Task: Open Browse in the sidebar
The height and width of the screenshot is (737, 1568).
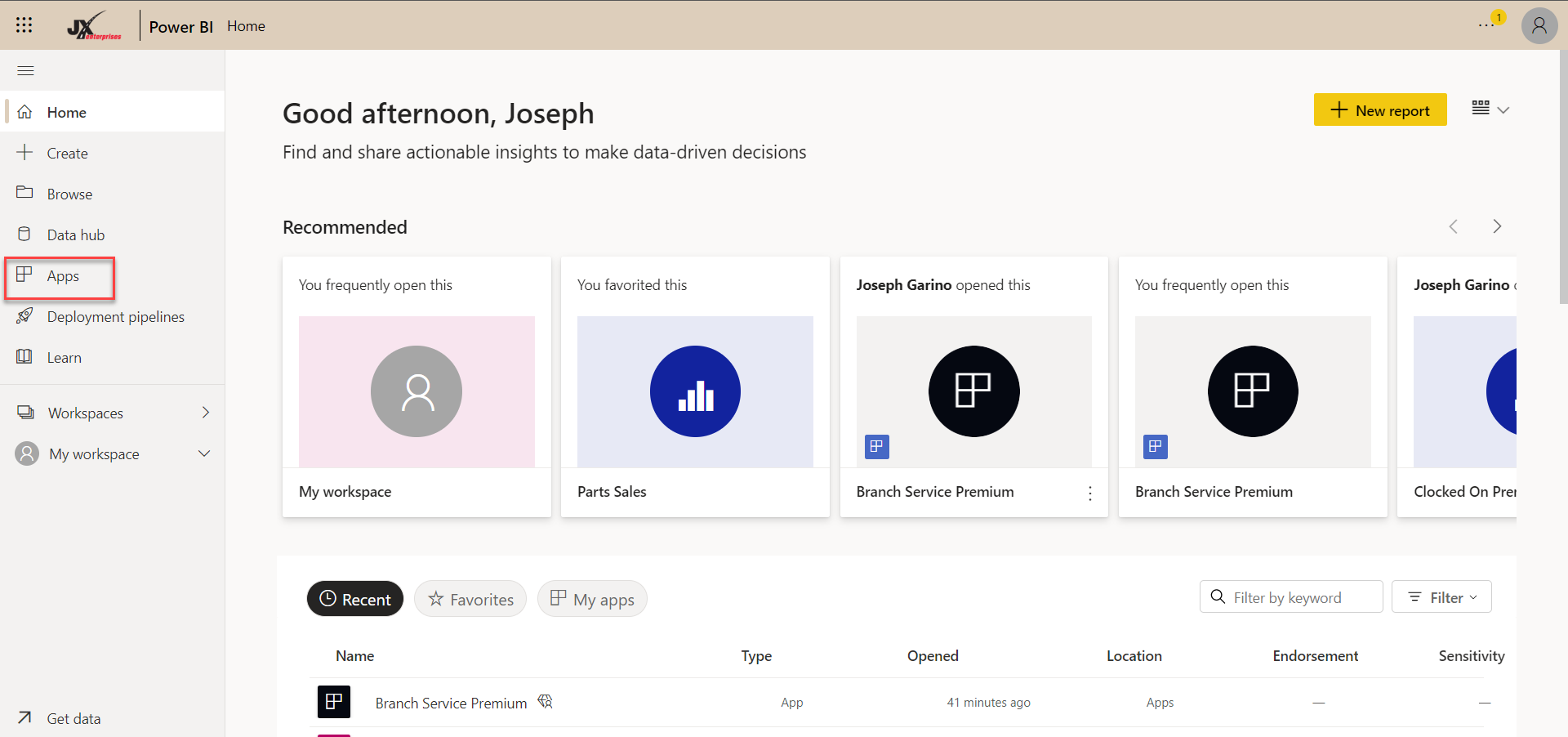Action: point(113,194)
